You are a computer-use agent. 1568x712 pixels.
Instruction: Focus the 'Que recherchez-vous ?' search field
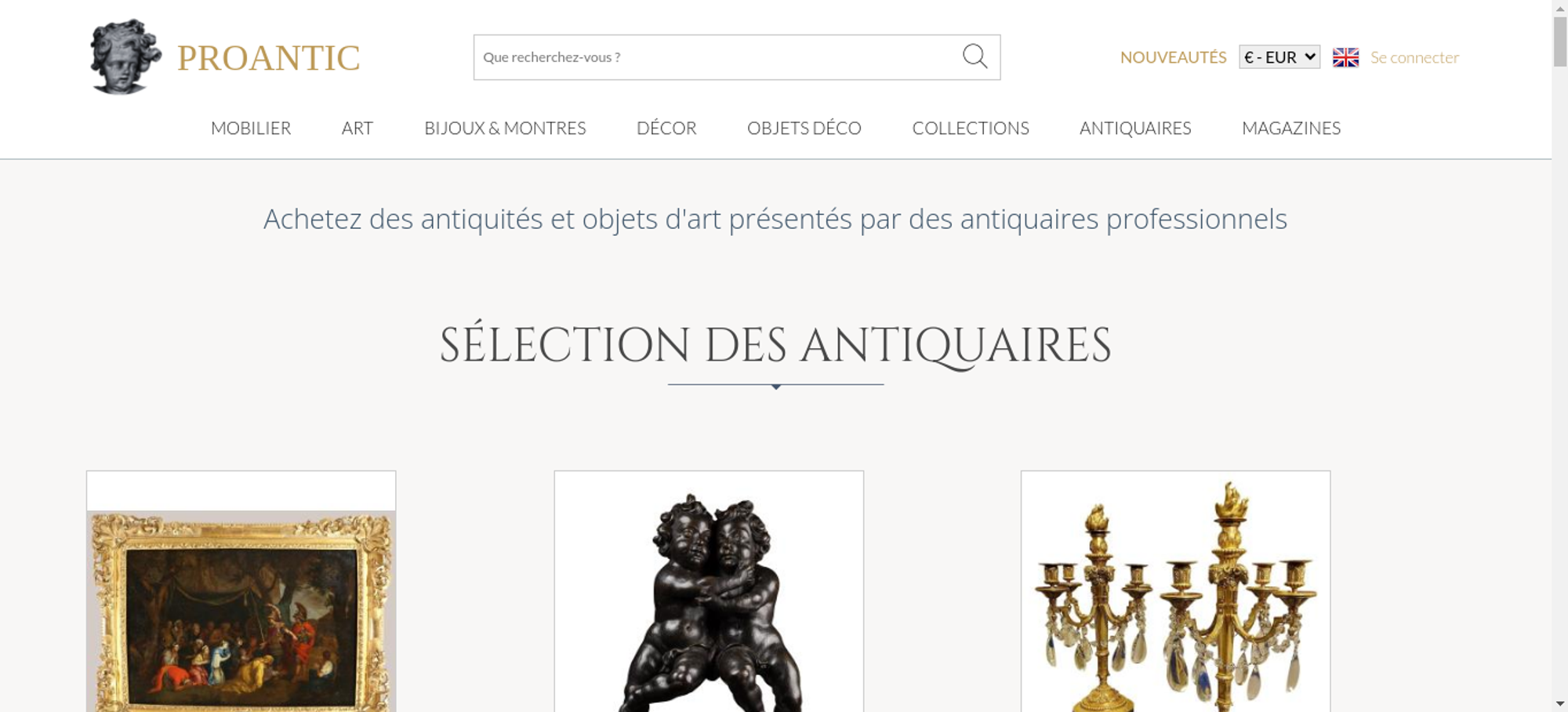pos(717,57)
